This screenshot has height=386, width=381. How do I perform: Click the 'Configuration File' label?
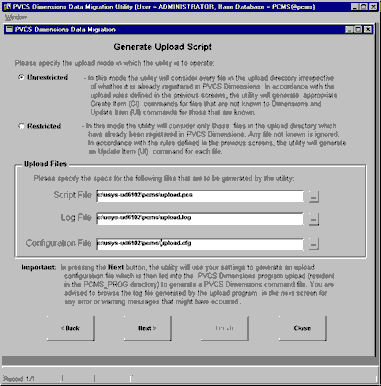(58, 243)
